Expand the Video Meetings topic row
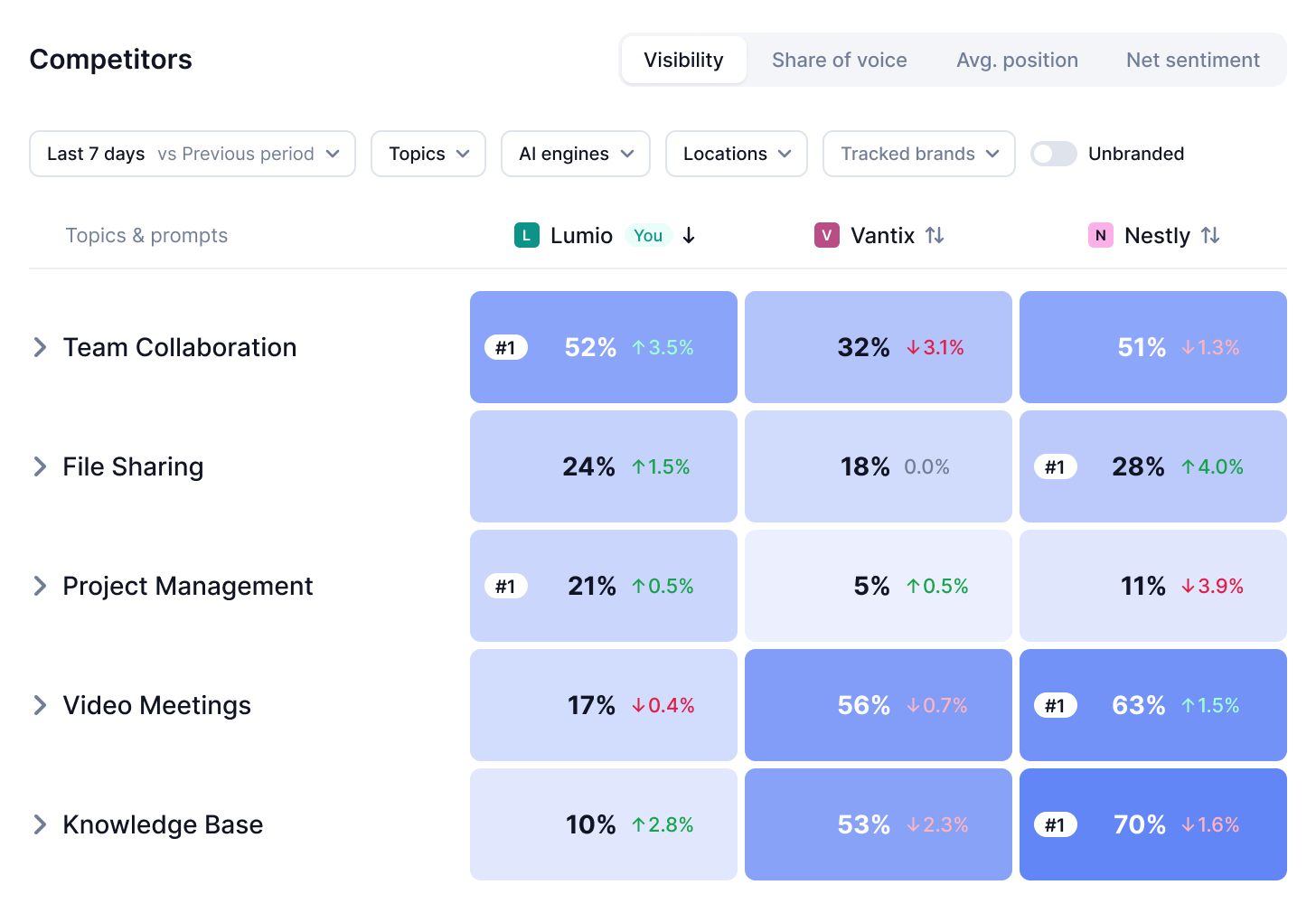Viewport: 1316px width, 913px height. pos(40,705)
